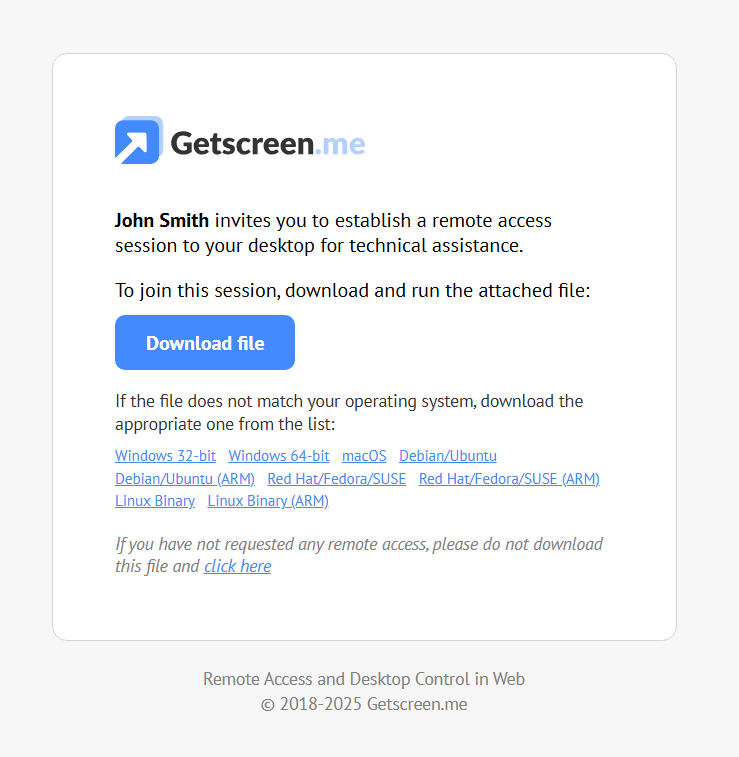Click the Getscreen.me brand name text
The width and height of the screenshot is (739, 757).
[267, 143]
